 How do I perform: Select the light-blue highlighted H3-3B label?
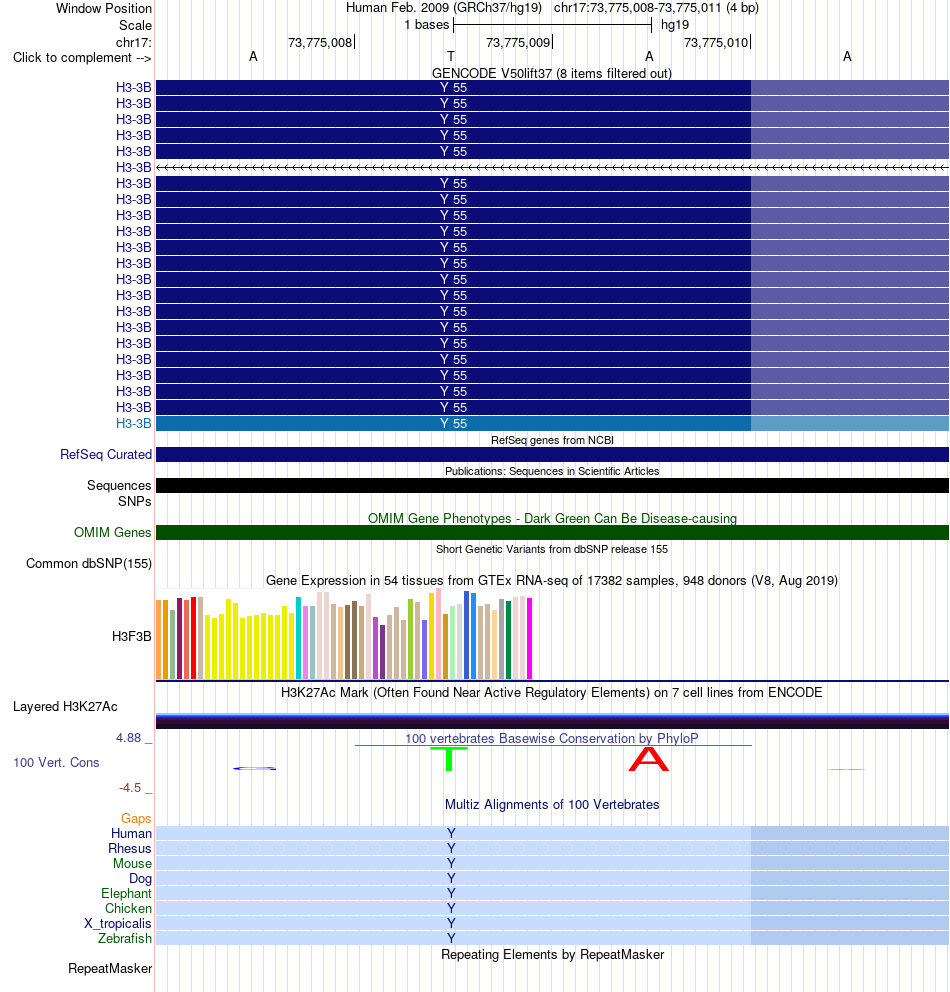point(133,424)
